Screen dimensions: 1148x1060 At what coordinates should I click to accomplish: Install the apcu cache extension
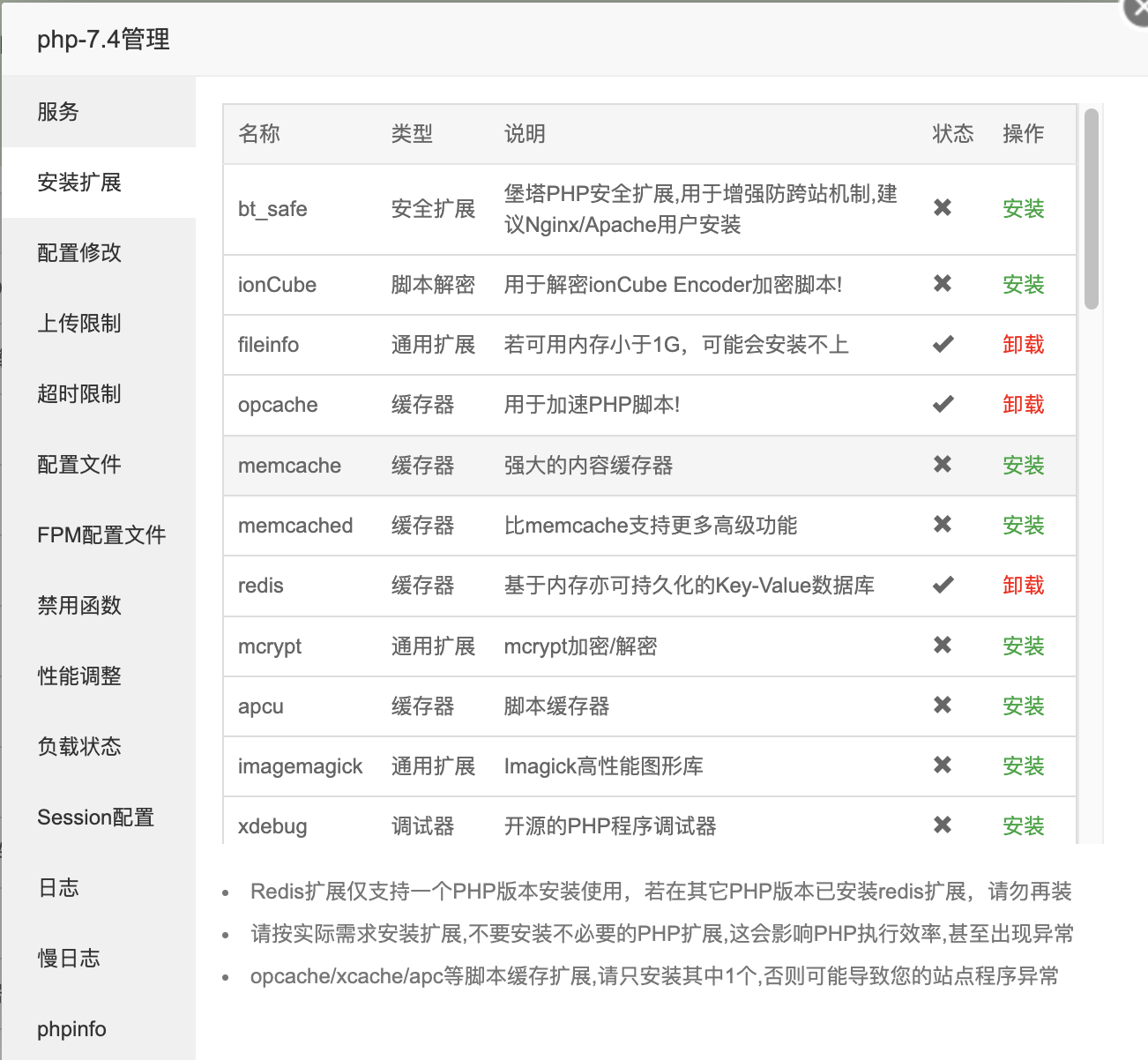(x=1024, y=705)
